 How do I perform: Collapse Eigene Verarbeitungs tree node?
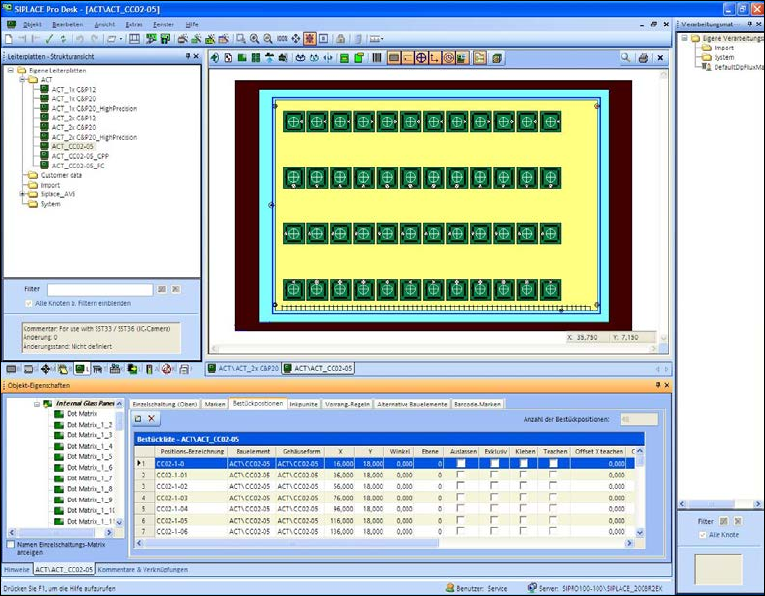click(684, 38)
